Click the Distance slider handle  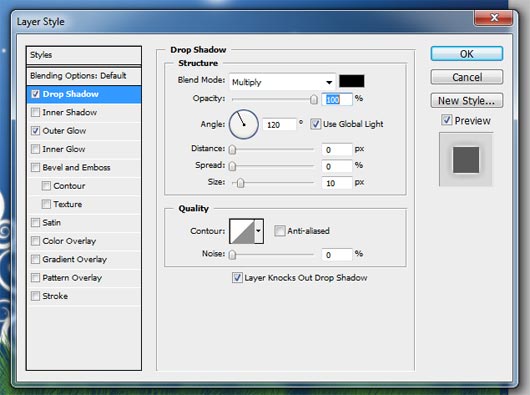[x=232, y=150]
